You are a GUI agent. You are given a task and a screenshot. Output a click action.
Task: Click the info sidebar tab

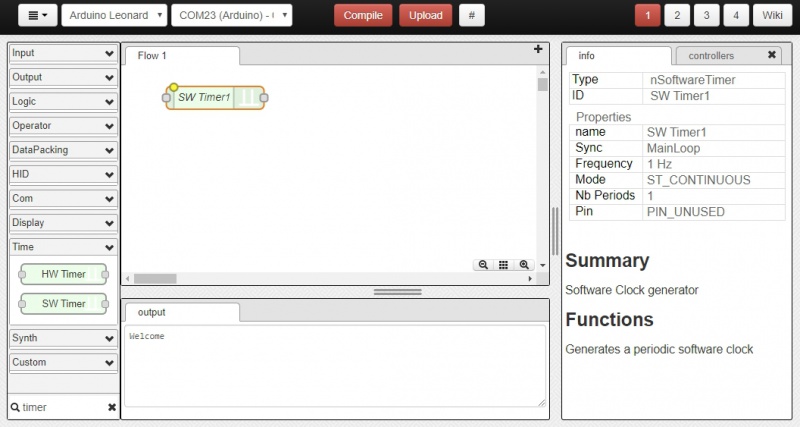[x=619, y=56]
